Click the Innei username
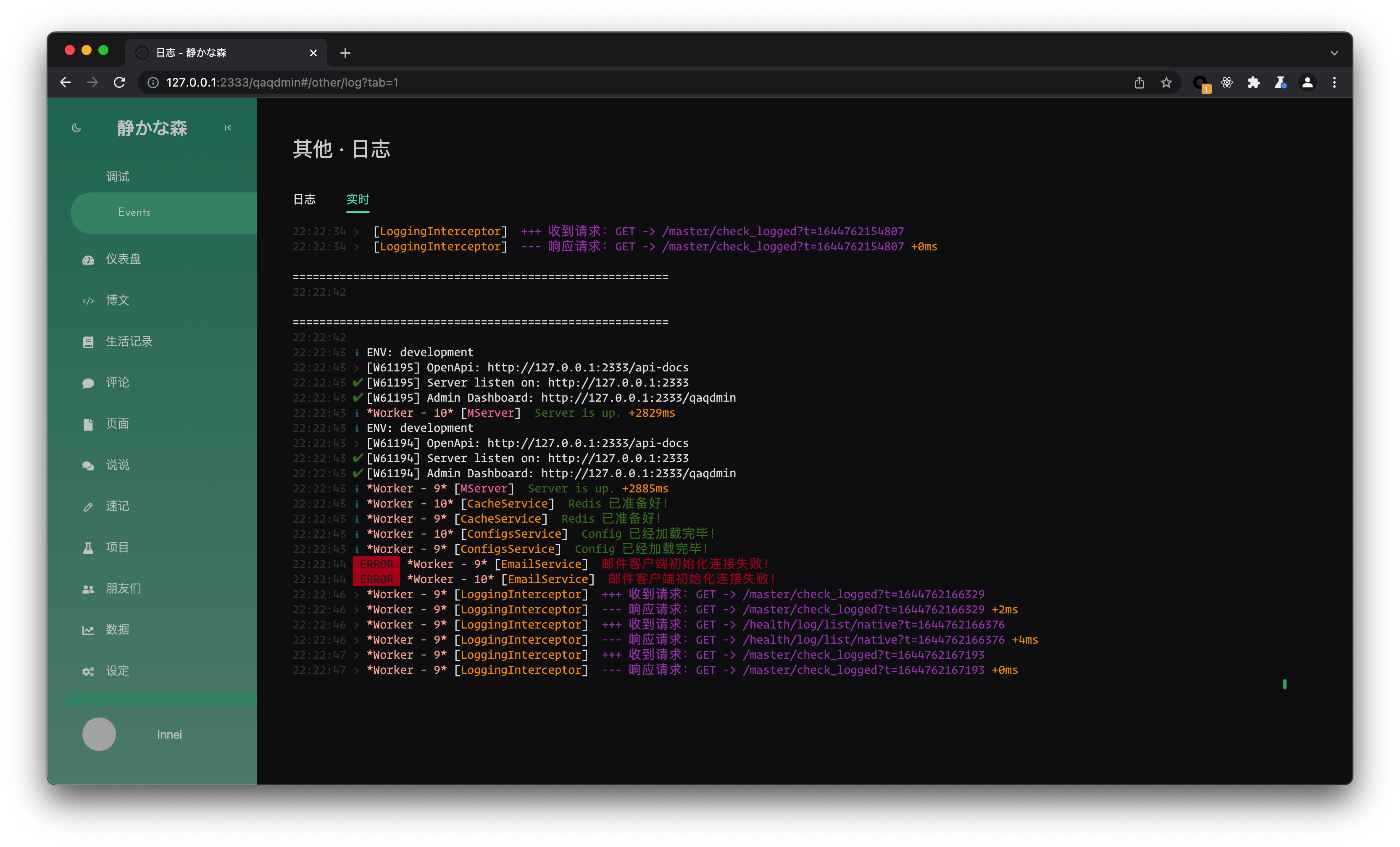1400x847 pixels. 169,734
